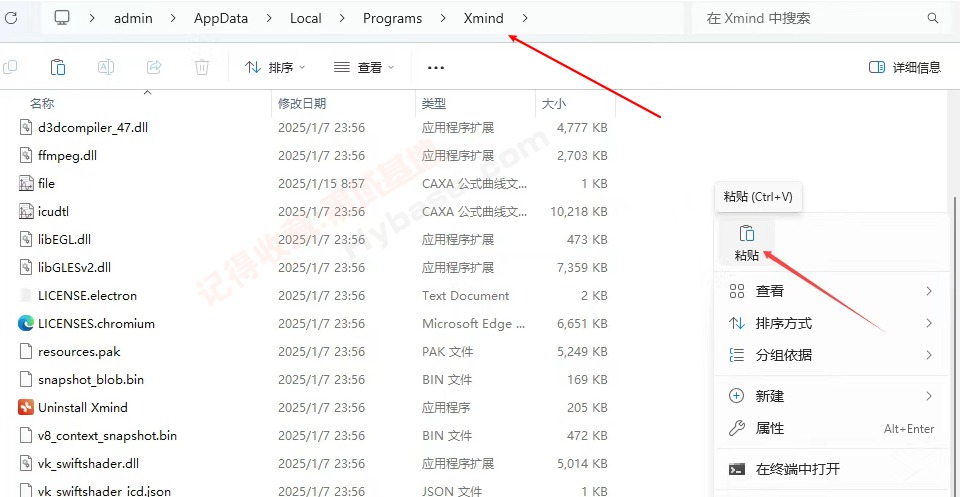Screen dimensions: 960x497
Task: Expand the chevron between Local and Programs
Action: [x=342, y=18]
